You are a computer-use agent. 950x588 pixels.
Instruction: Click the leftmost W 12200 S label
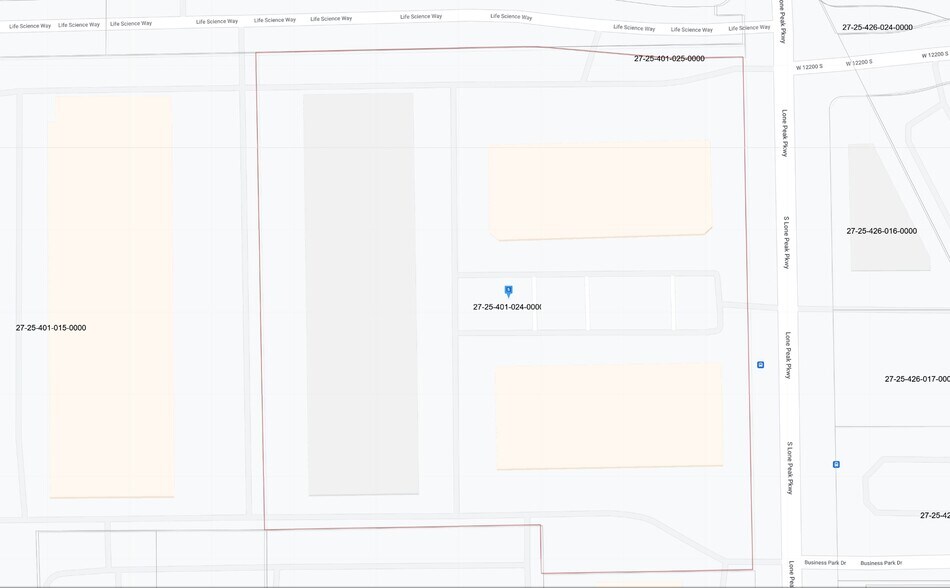point(809,67)
